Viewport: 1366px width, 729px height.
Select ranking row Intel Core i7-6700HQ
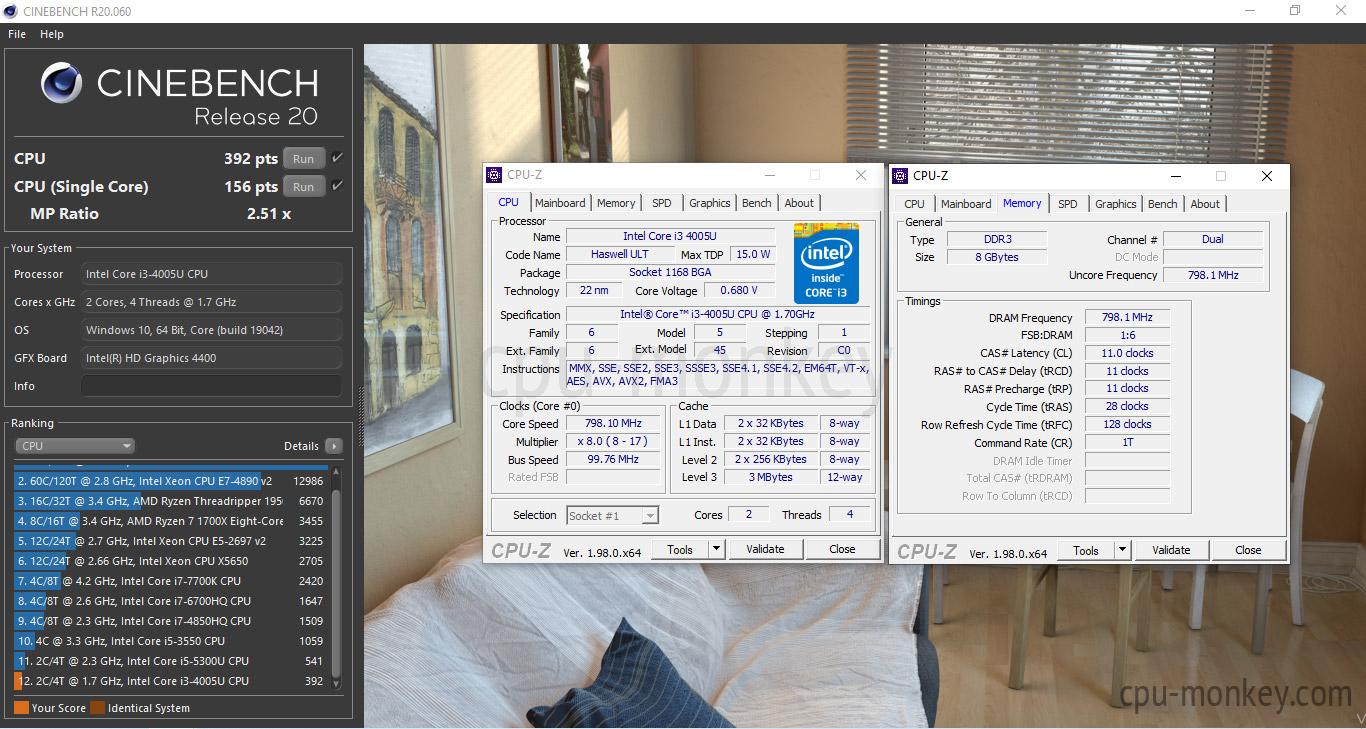coord(171,601)
